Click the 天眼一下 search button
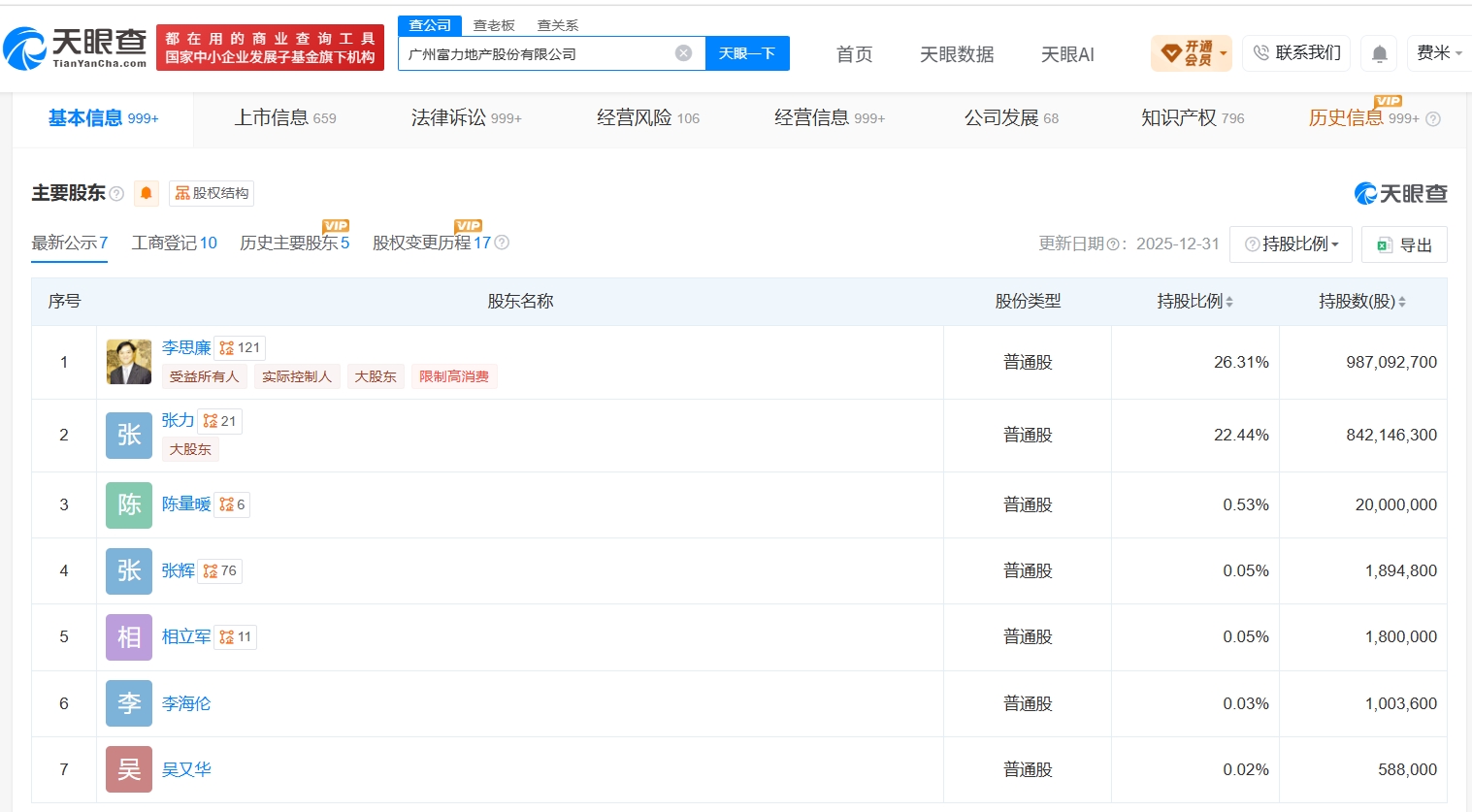Viewport: 1472px width, 812px height. click(747, 53)
